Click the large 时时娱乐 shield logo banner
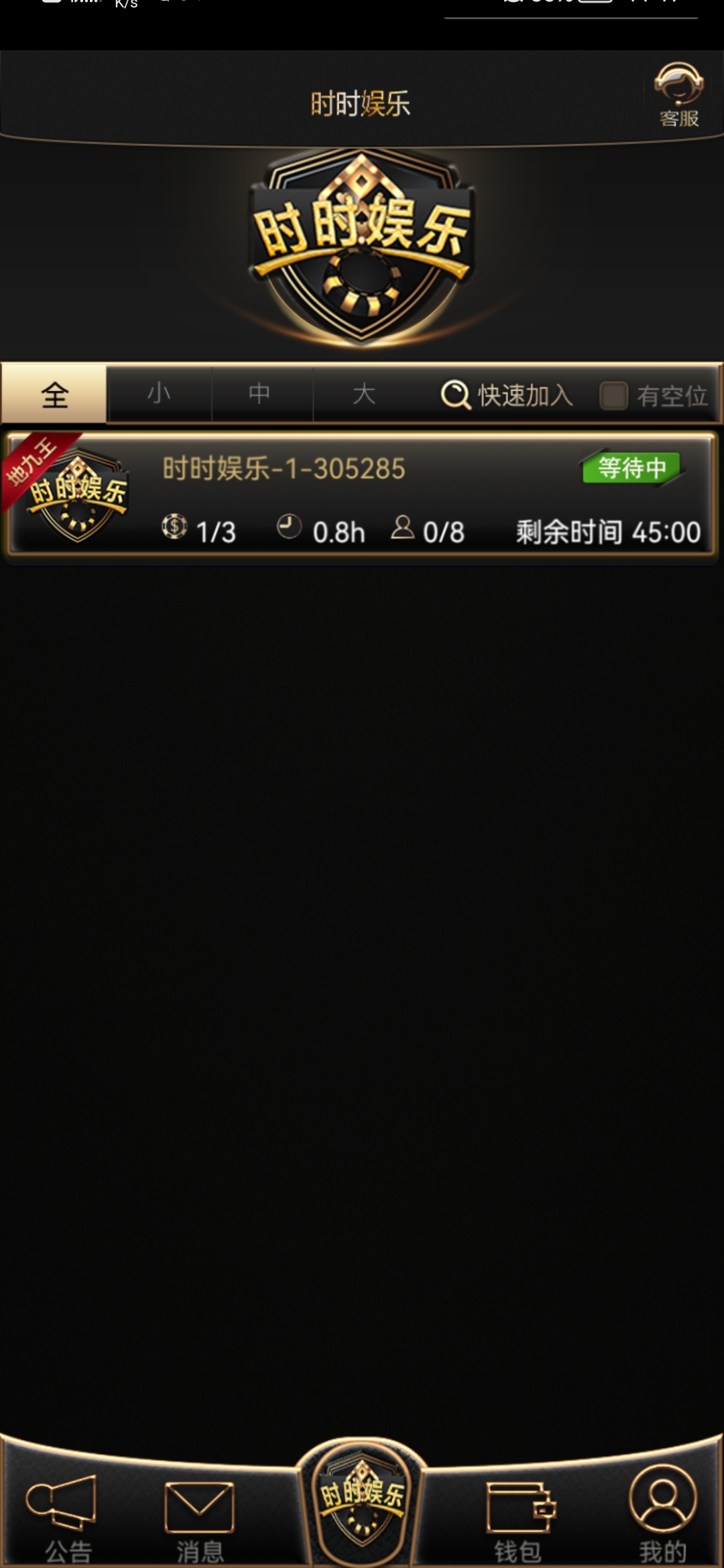 tap(362, 247)
